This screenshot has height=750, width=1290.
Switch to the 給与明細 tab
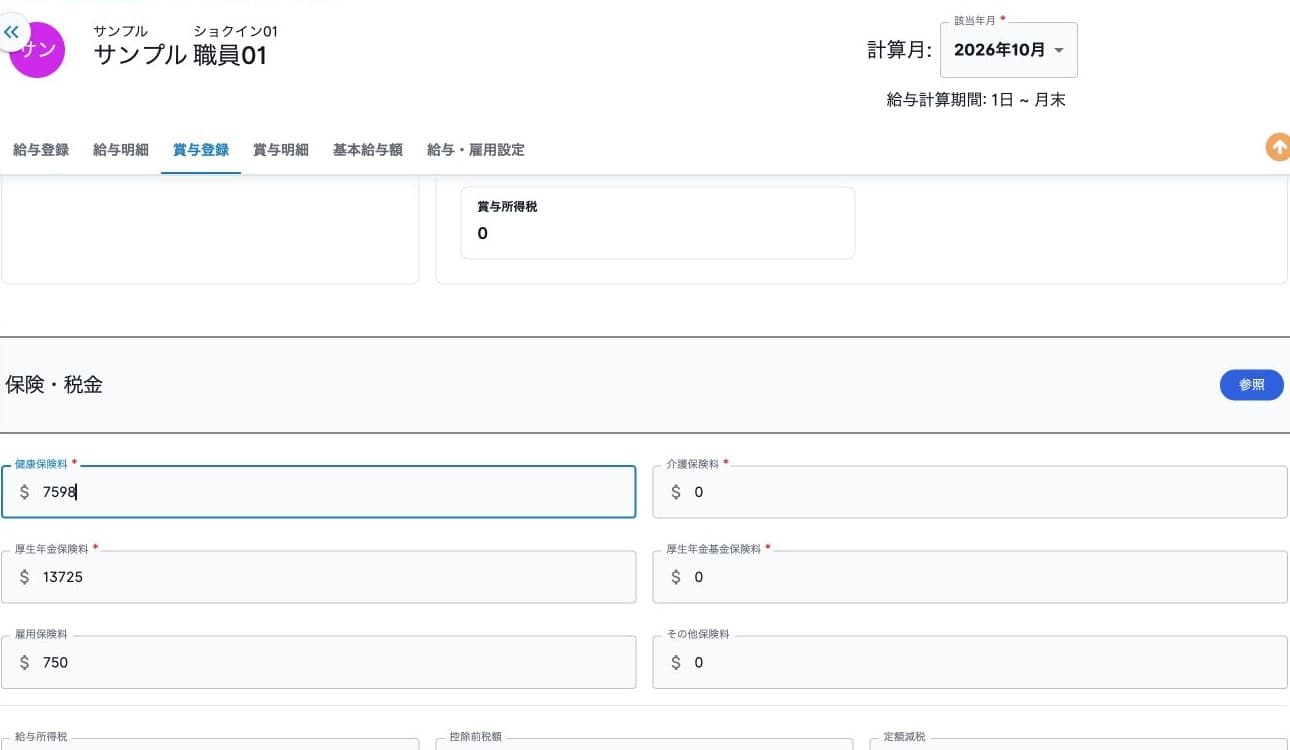click(x=121, y=150)
